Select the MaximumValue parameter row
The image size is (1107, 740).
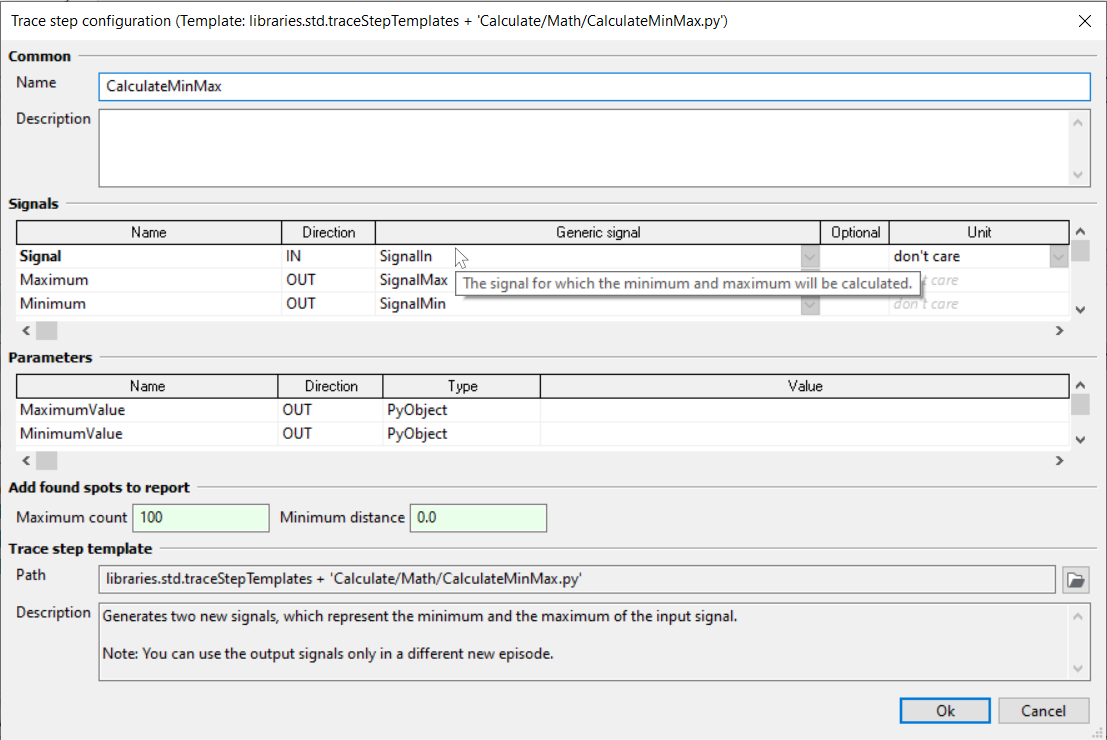coord(542,410)
